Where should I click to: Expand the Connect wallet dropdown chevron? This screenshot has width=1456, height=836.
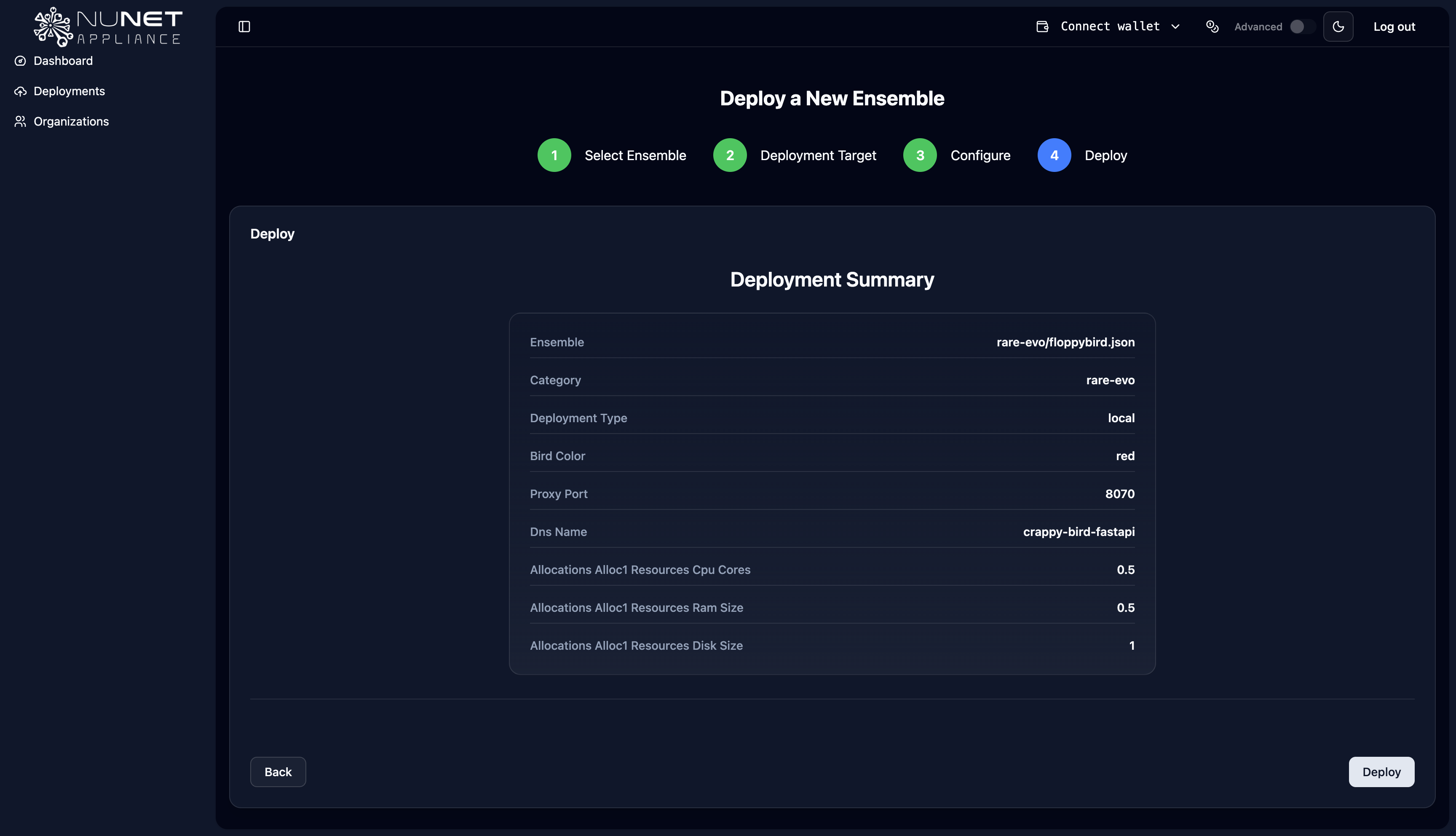(1177, 27)
